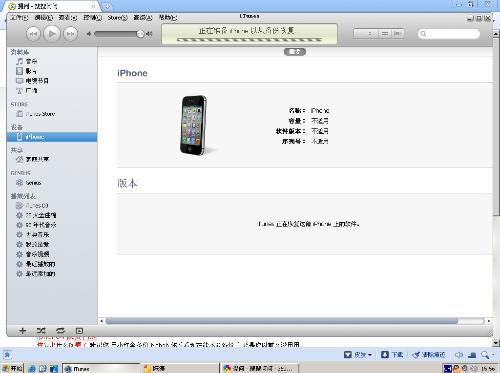Open the Store menu
This screenshot has width=500, height=373.
(117, 18)
